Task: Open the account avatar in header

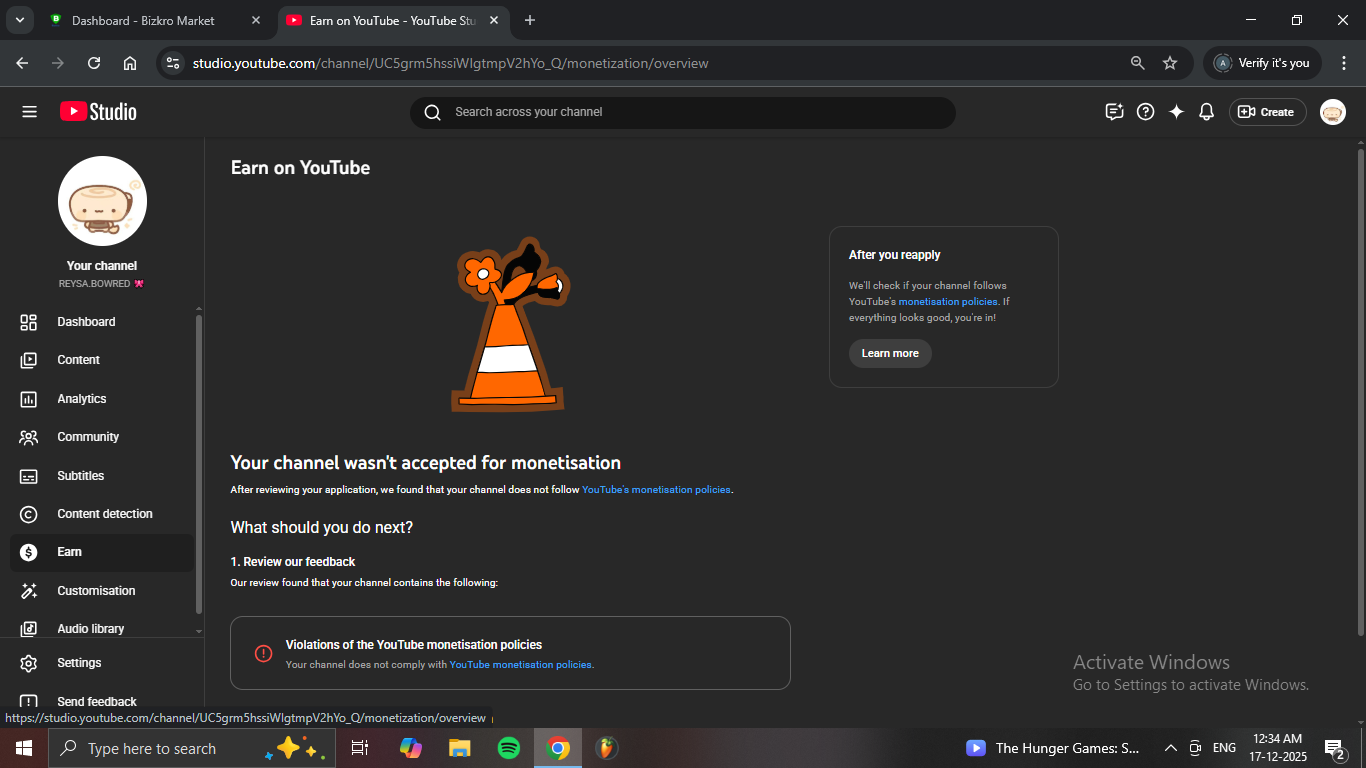Action: point(1332,112)
